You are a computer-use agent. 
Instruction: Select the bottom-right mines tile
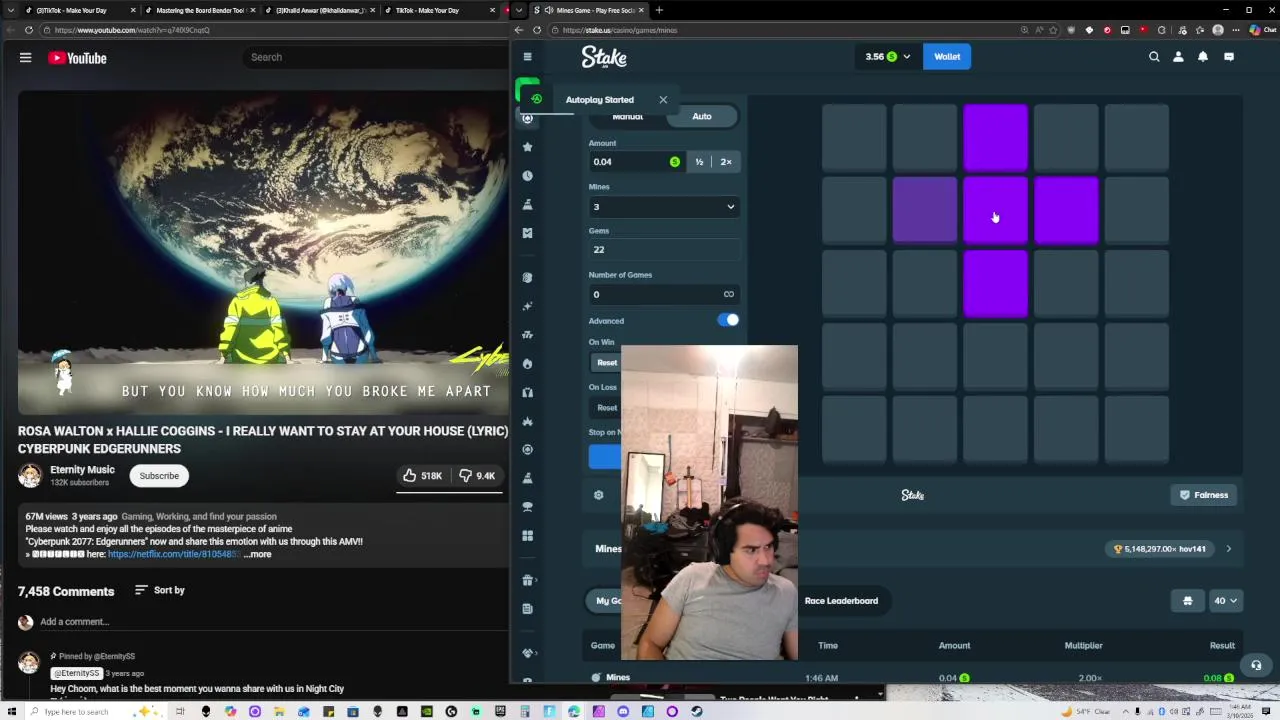(x=1137, y=430)
